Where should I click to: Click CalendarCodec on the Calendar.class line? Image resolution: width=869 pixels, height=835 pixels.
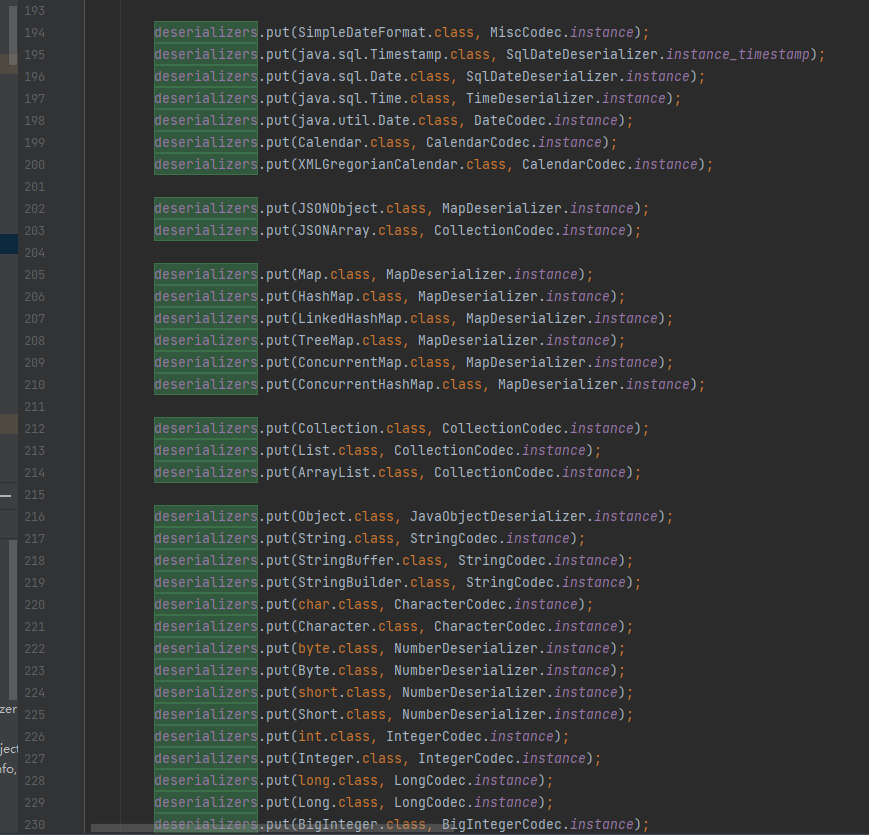pos(478,142)
